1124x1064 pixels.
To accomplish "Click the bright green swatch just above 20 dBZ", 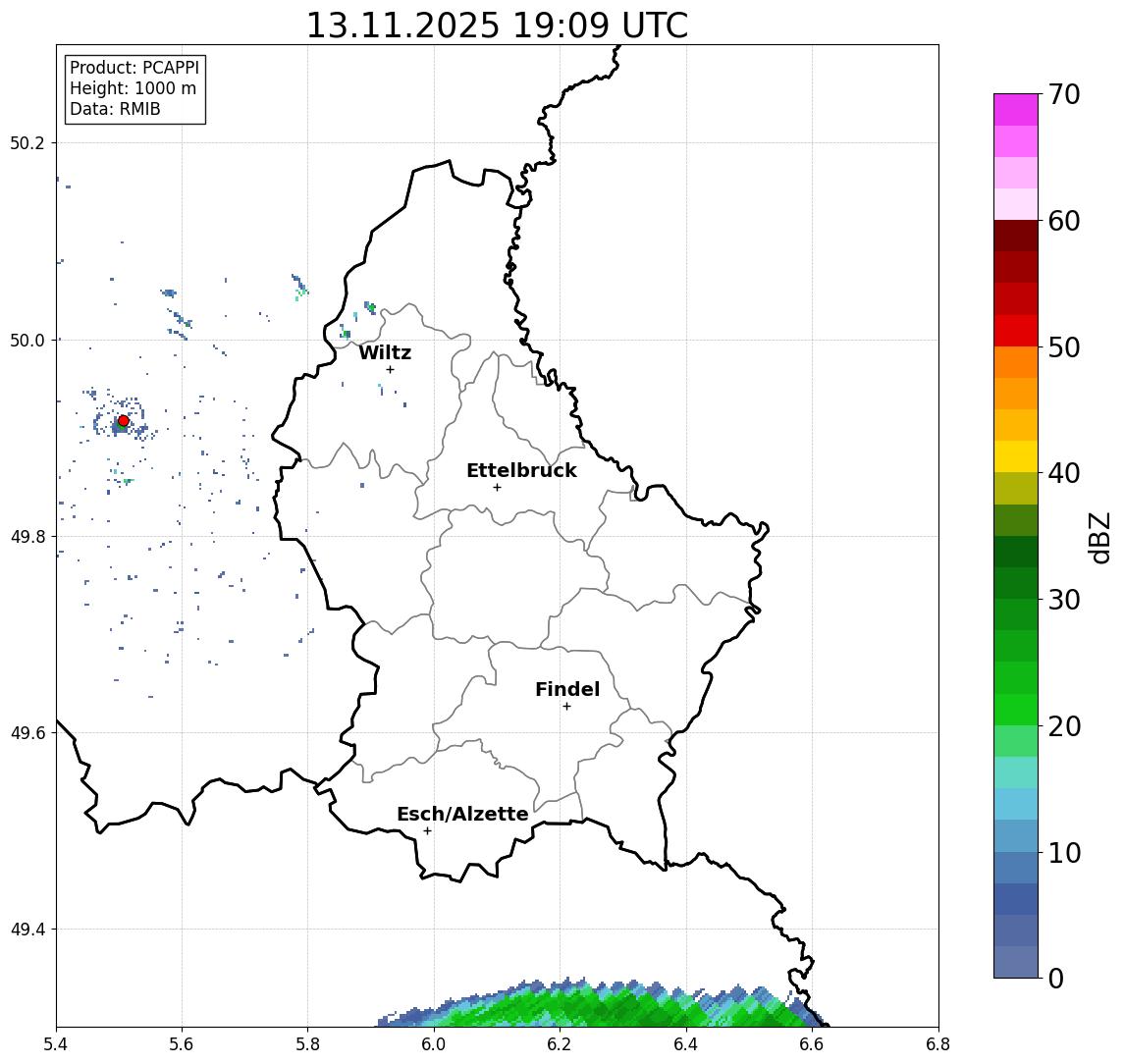I will pyautogui.click(x=1016, y=709).
